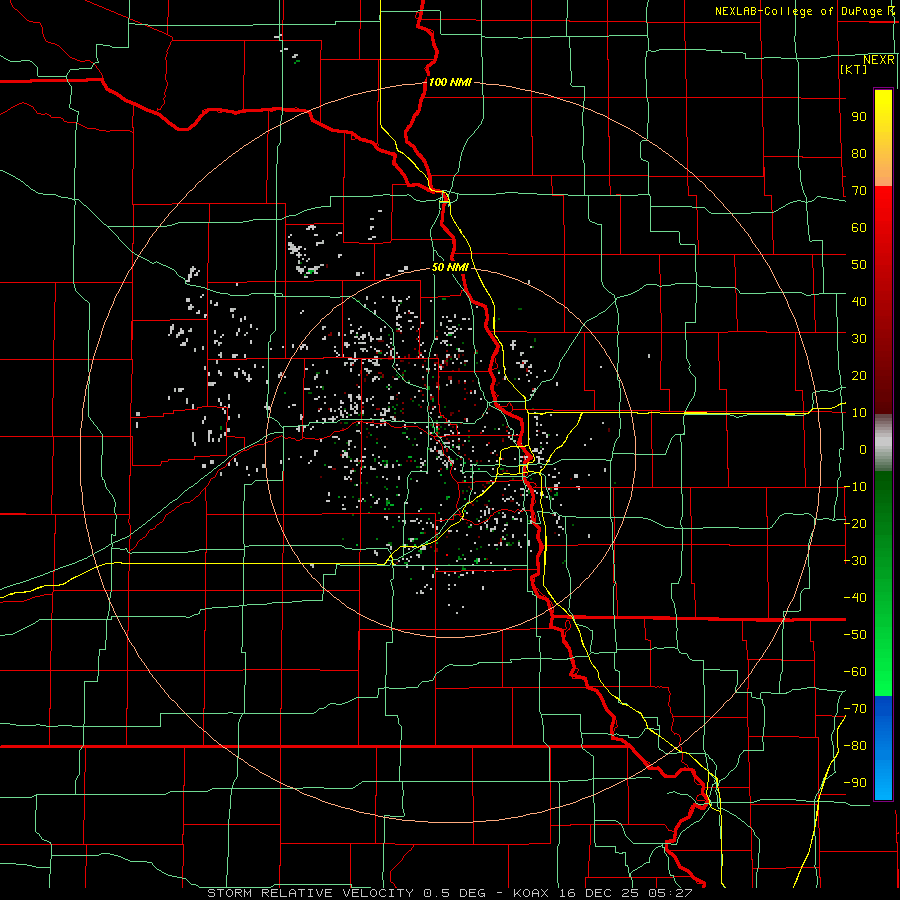This screenshot has height=900, width=900.
Task: Click the 50 NMI range ring label
Action: coord(450,267)
